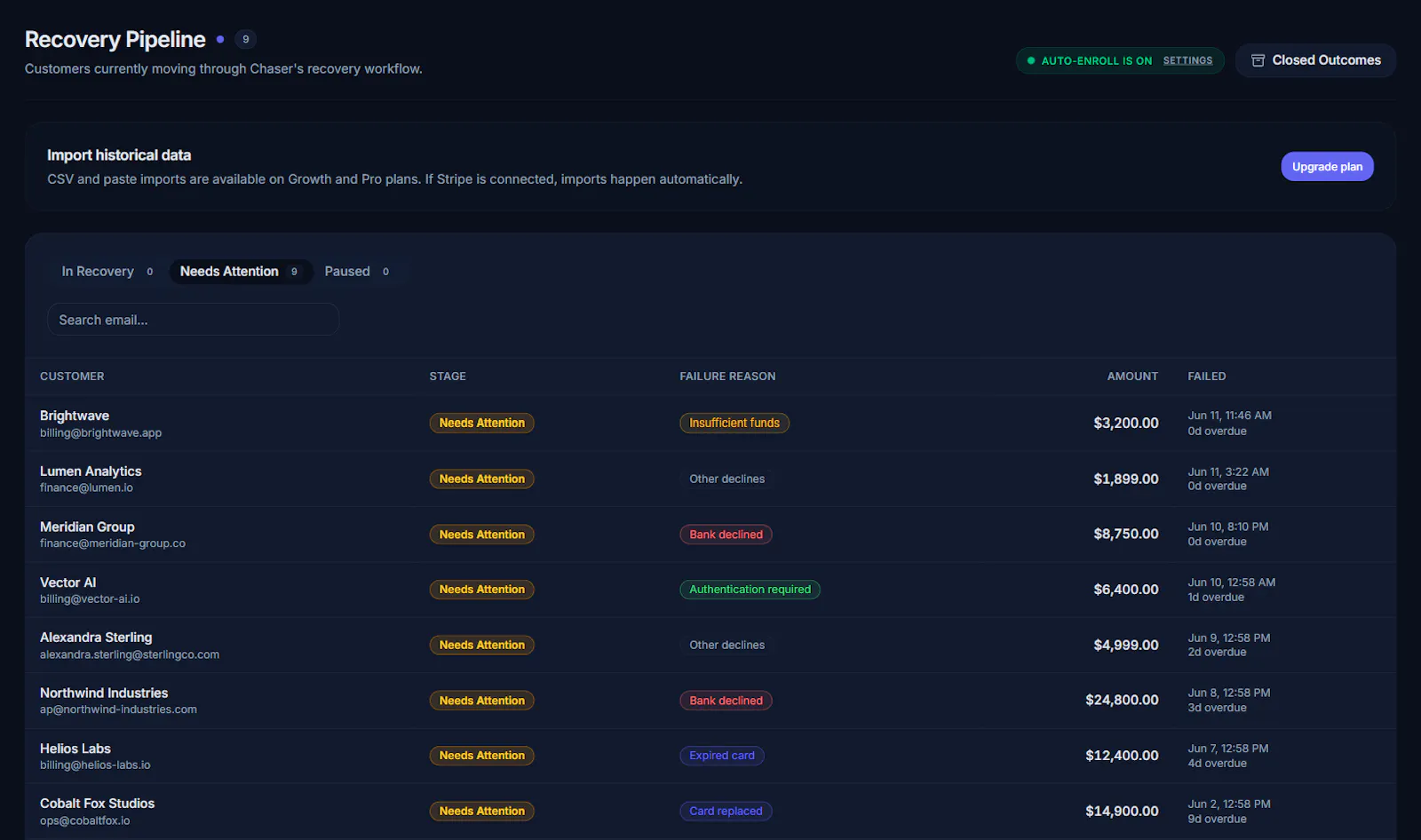Click Alexandra Sterling's Other declines badge
The image size is (1421, 840).
point(726,646)
